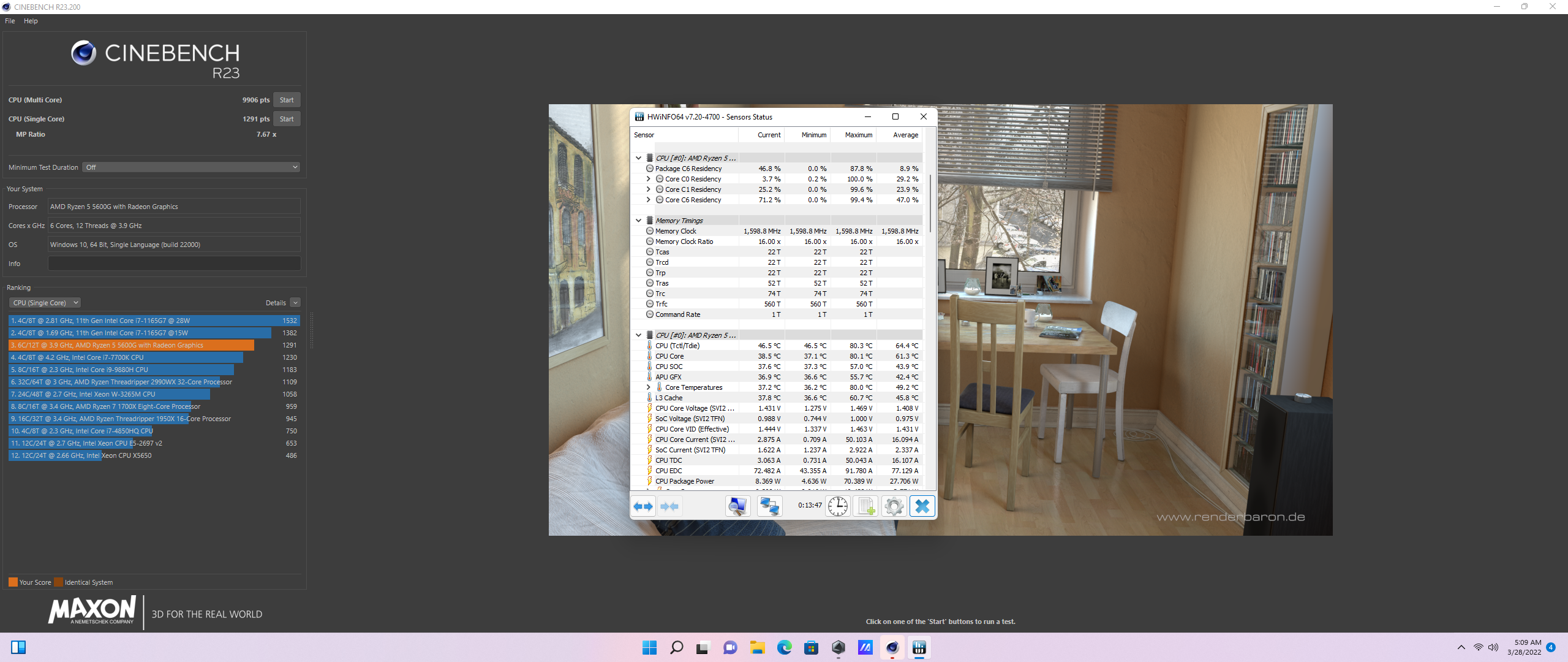Screen dimensions: 1568x662
Task: Expand Core Temperatures row
Action: pos(649,387)
